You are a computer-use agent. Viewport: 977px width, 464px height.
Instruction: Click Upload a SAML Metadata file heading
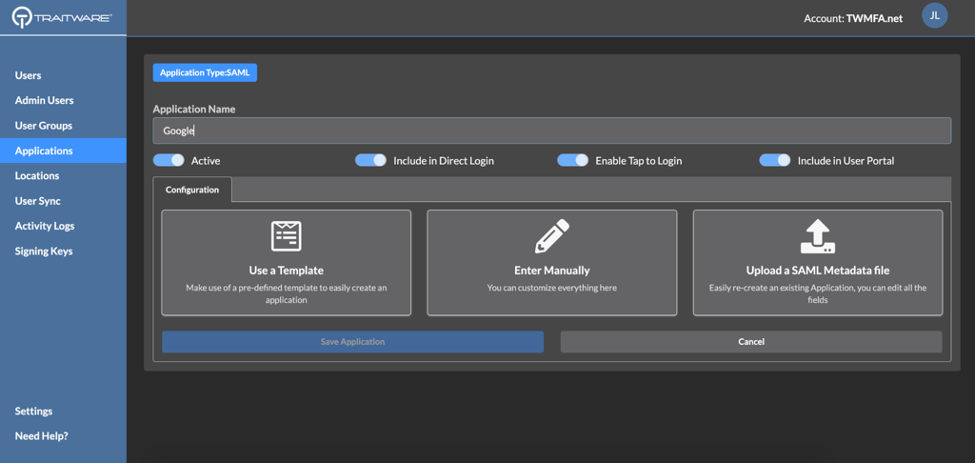click(818, 270)
